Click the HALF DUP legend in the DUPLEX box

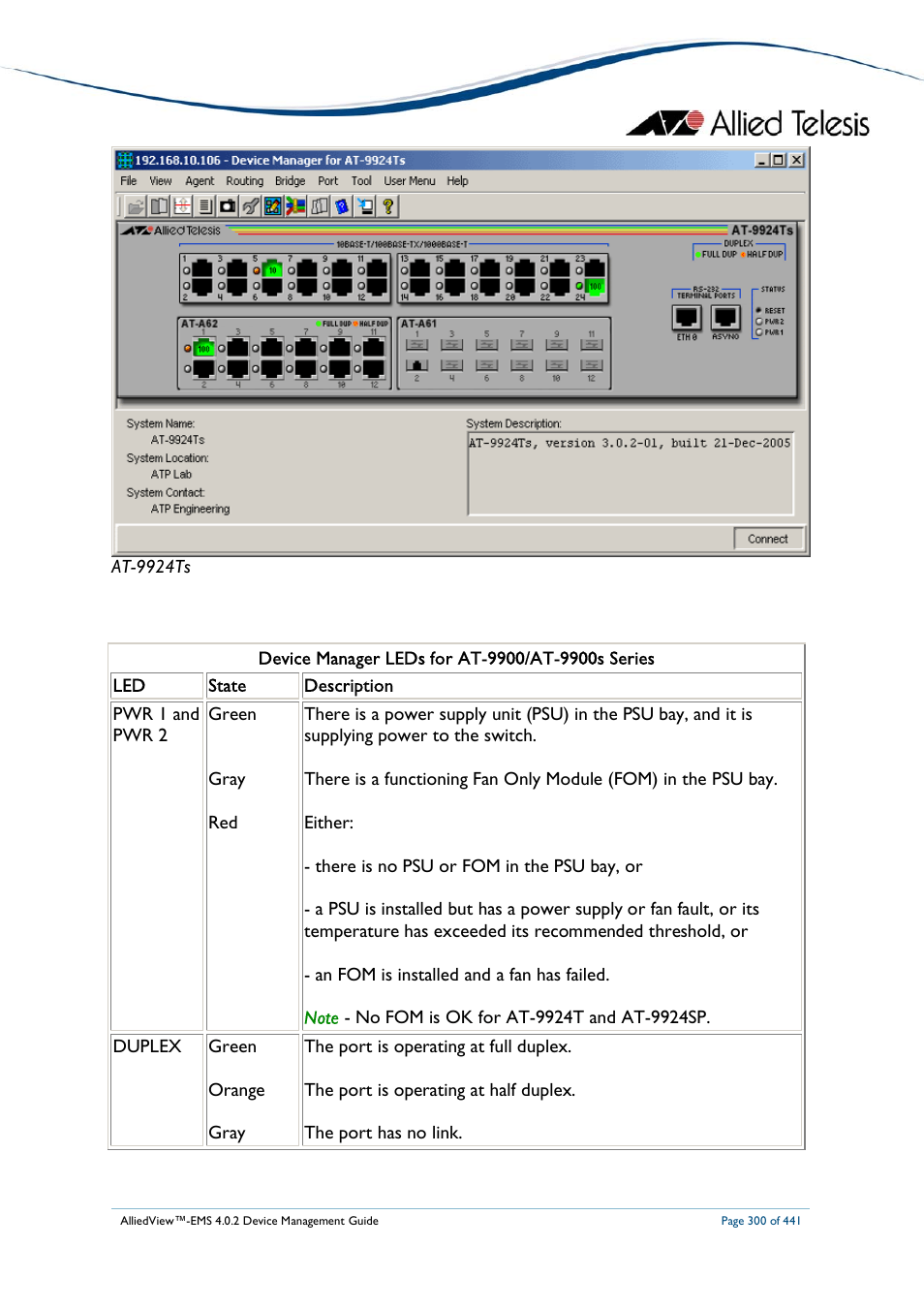(x=763, y=254)
